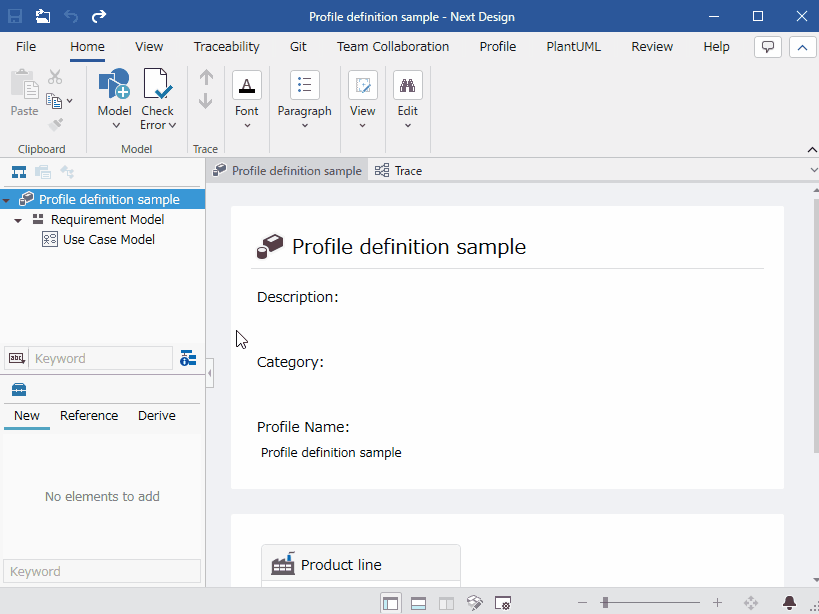Click the second navigator toolbar icon
The width and height of the screenshot is (819, 614).
(x=43, y=171)
